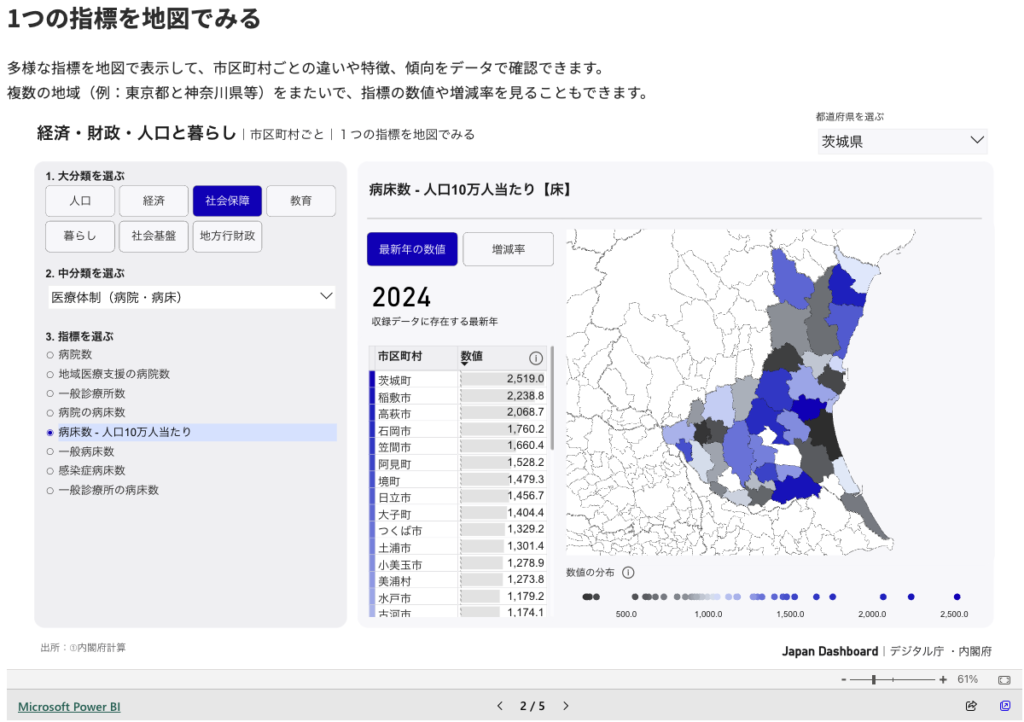Image resolution: width=1024 pixels, height=722 pixels.
Task: Click the fit to page icon
Action: coord(1004,680)
